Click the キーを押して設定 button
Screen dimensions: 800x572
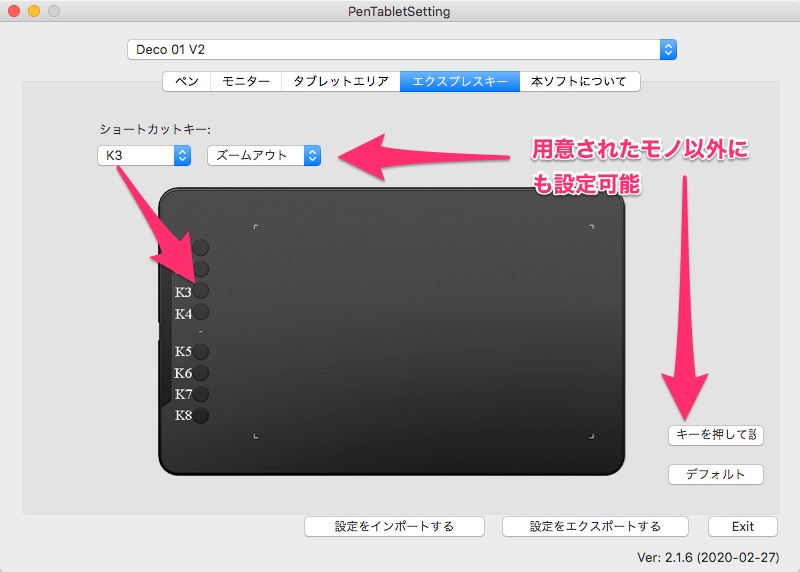point(716,435)
